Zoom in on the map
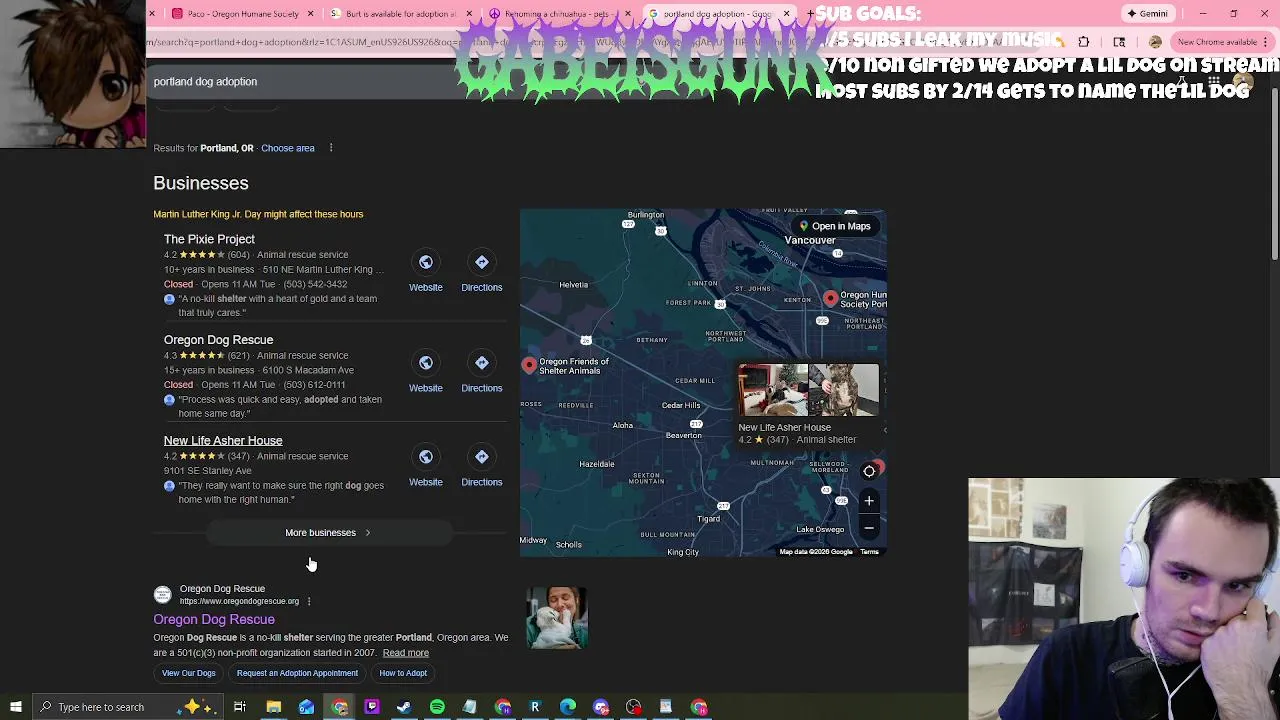 (x=869, y=501)
